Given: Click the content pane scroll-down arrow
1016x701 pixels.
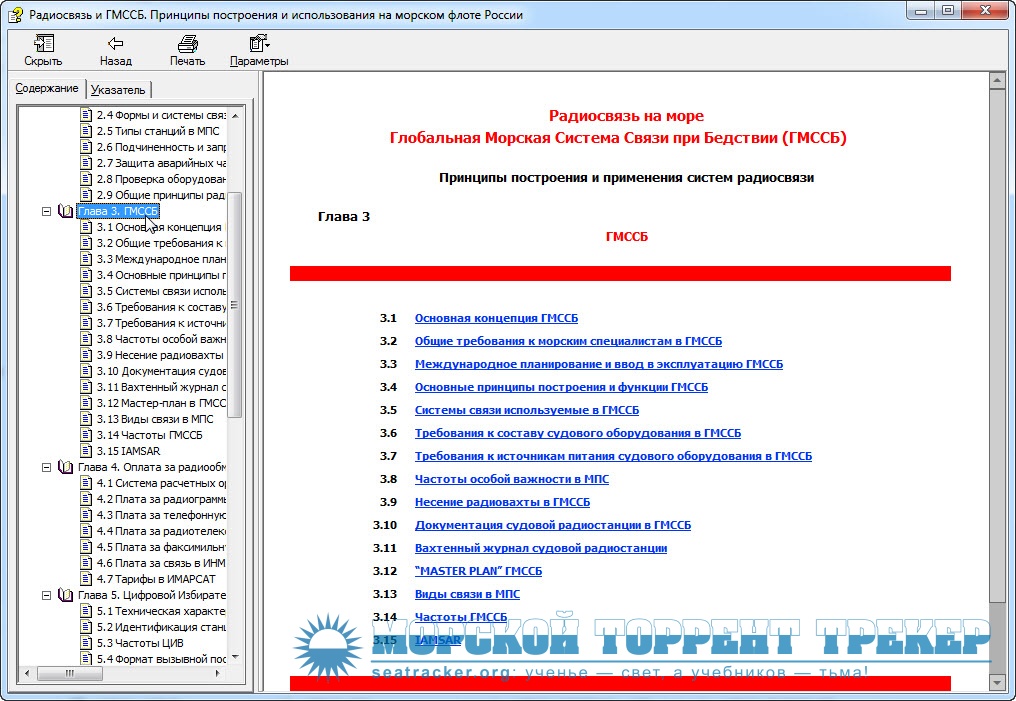Looking at the screenshot, I should pos(997,682).
